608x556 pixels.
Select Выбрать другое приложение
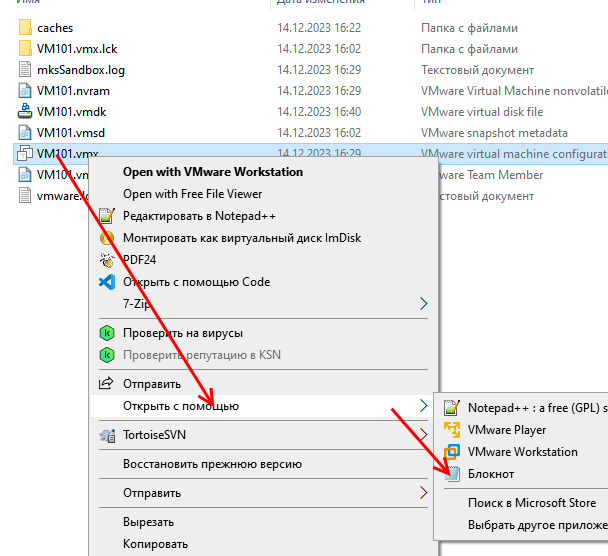537,525
